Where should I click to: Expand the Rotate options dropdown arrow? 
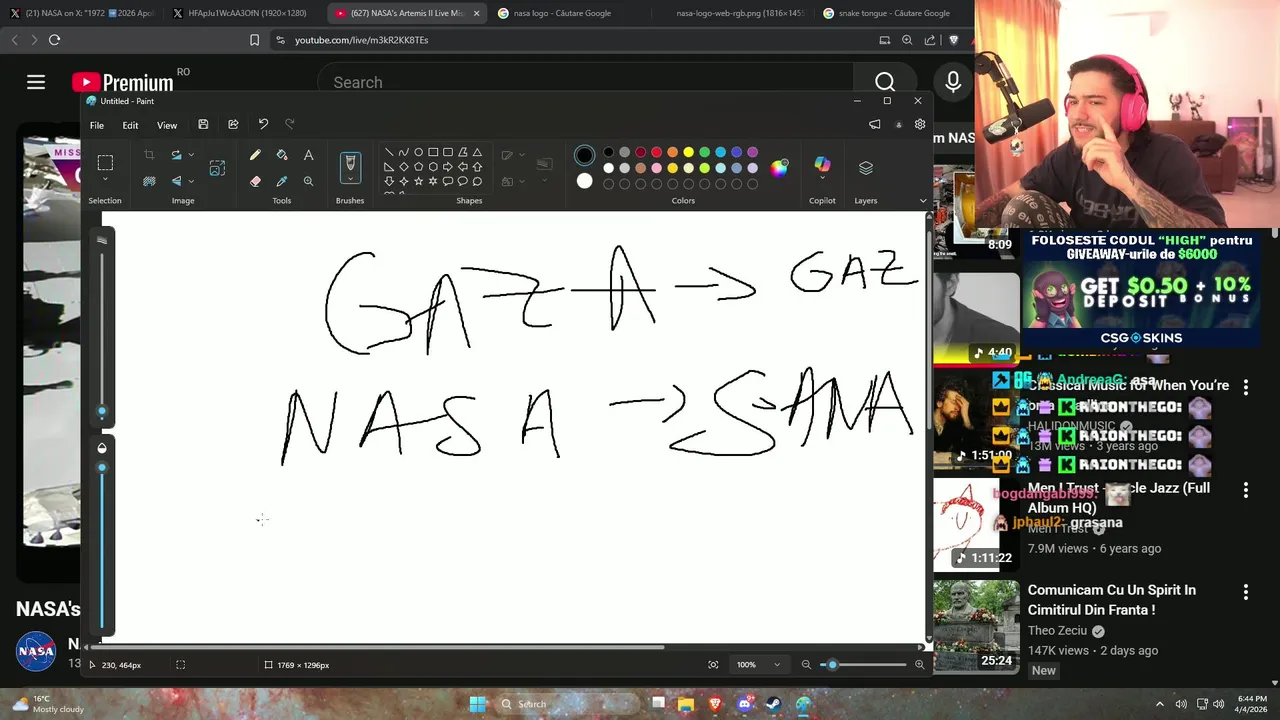191,155
